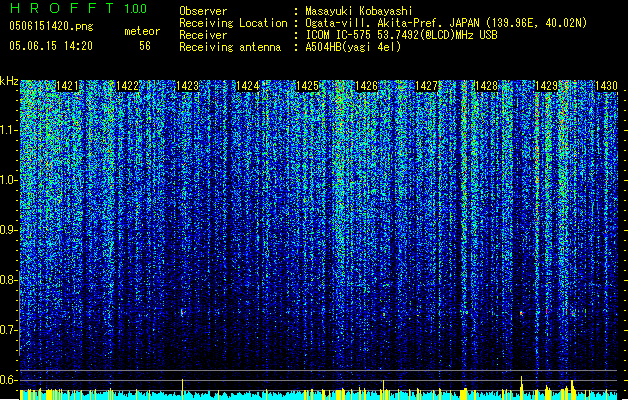
Task: Click the 1.1 frequency axis label
Action: (x=8, y=130)
